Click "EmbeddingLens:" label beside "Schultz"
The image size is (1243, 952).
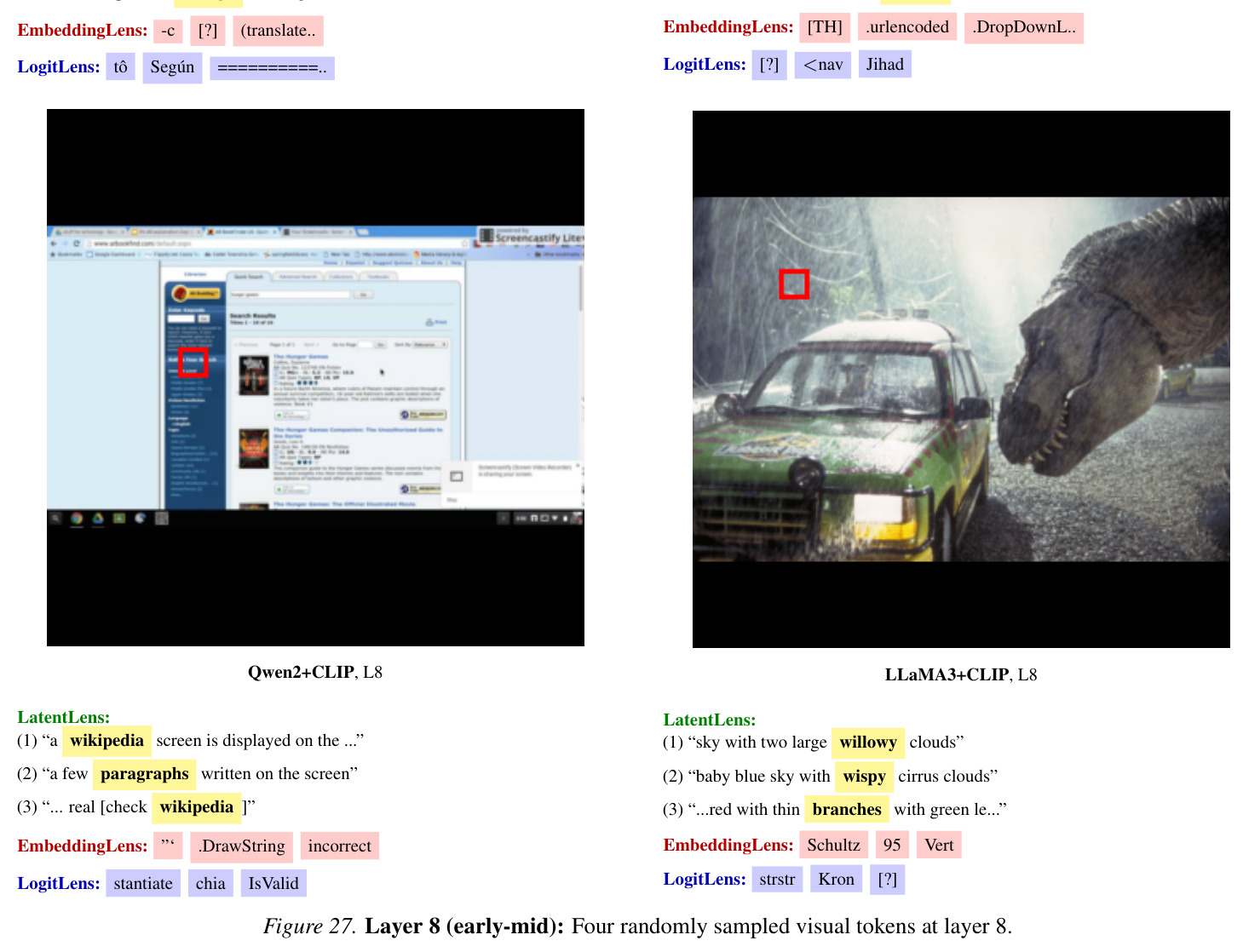coord(728,846)
